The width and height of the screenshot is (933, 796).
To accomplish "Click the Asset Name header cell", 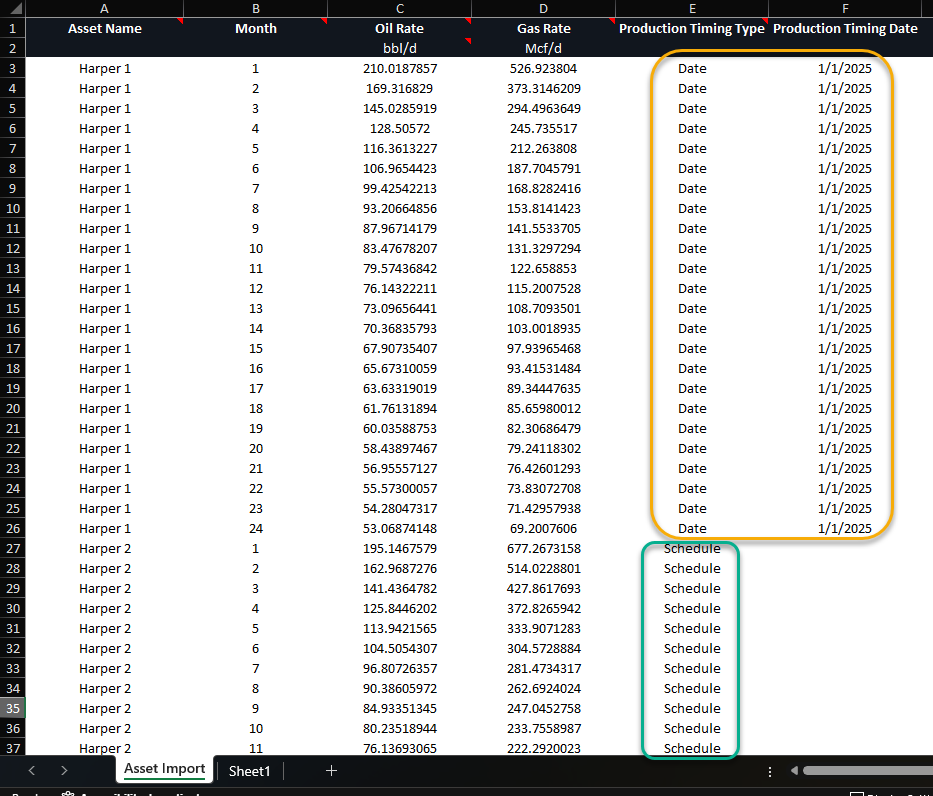I will (105, 29).
